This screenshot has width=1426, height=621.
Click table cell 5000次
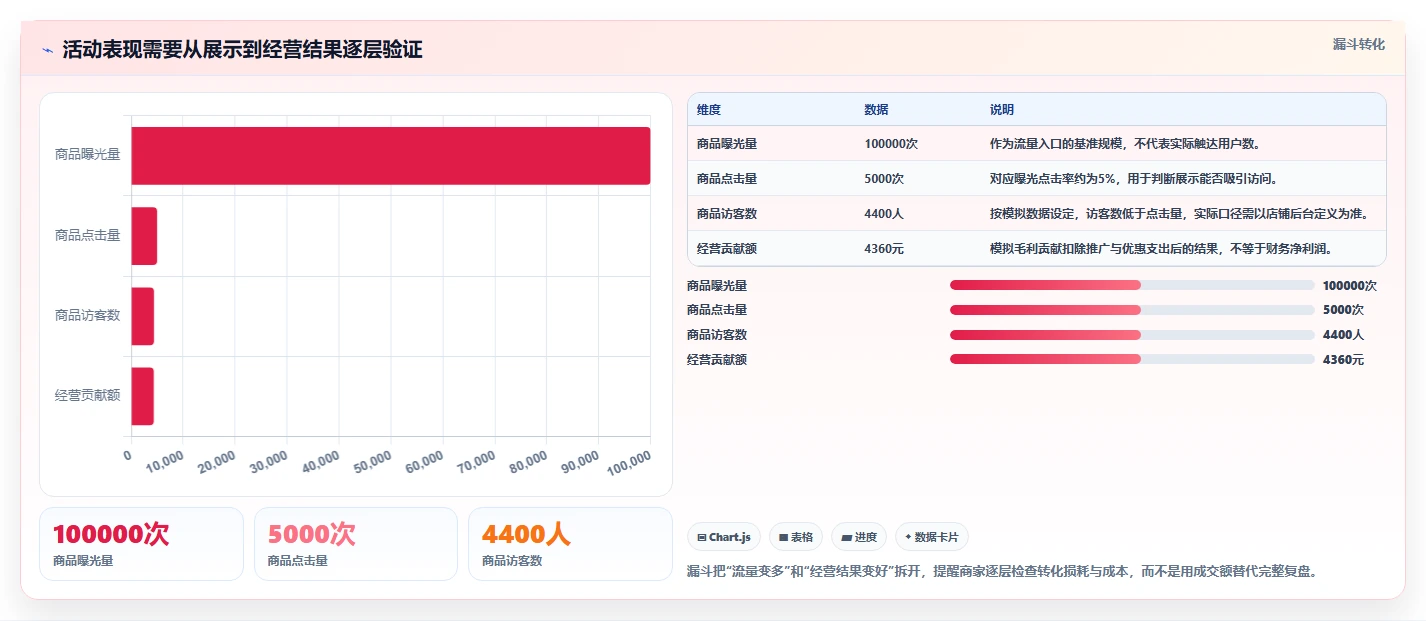(x=884, y=179)
